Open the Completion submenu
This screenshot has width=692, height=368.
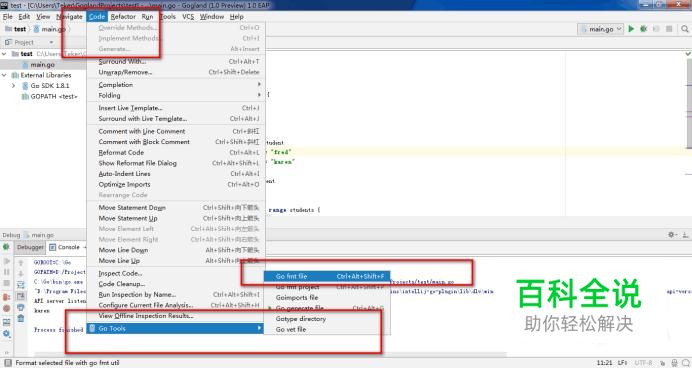pyautogui.click(x=176, y=85)
